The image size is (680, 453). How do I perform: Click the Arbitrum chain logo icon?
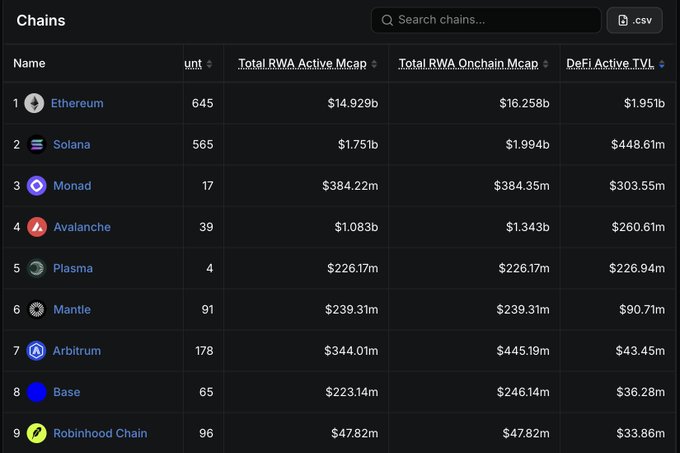pyautogui.click(x=36, y=351)
